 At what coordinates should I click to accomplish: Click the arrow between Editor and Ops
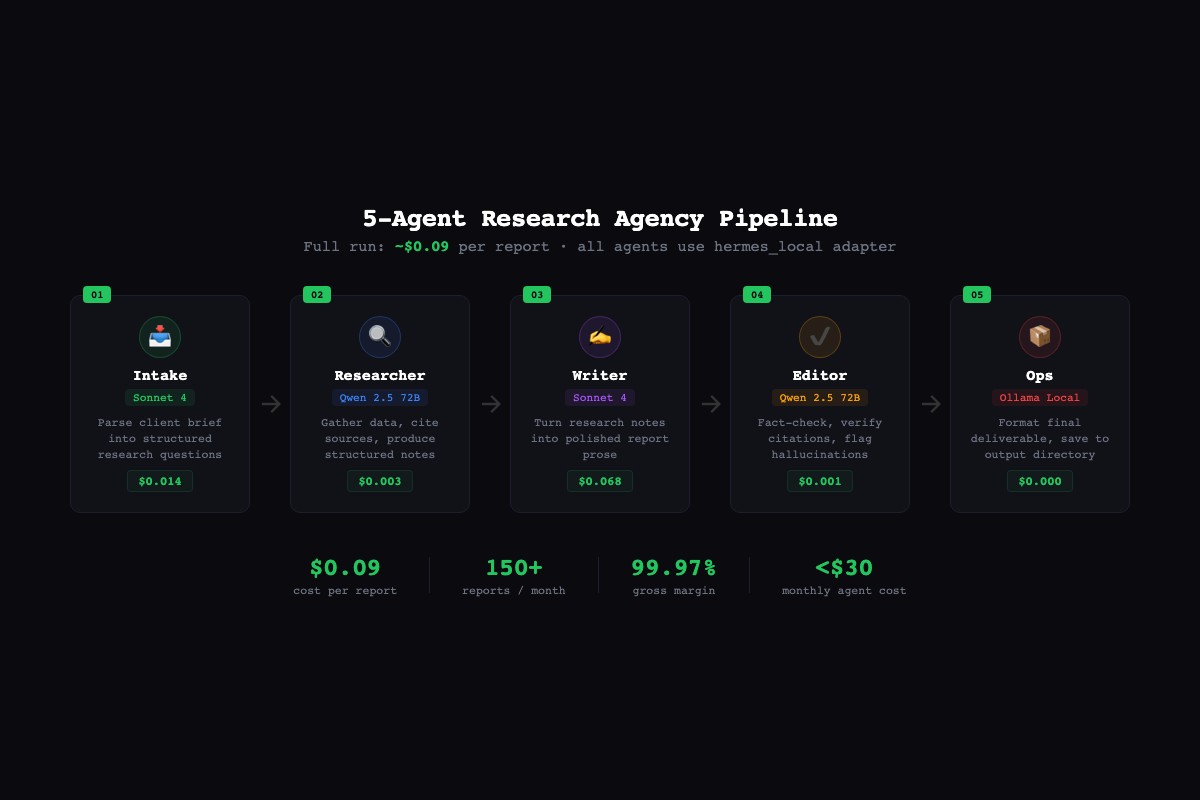click(x=930, y=404)
